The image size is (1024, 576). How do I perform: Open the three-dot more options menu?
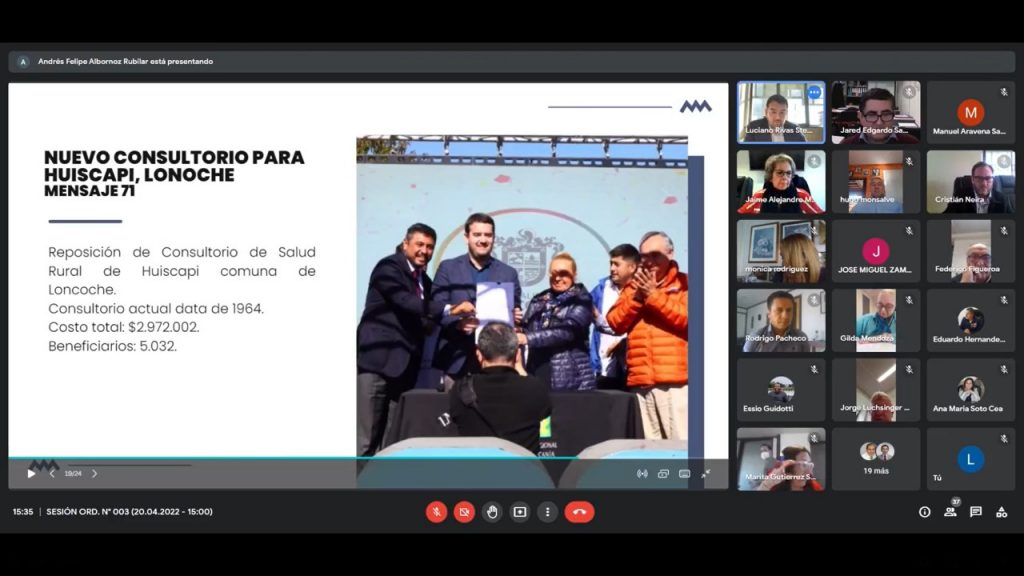tap(547, 512)
